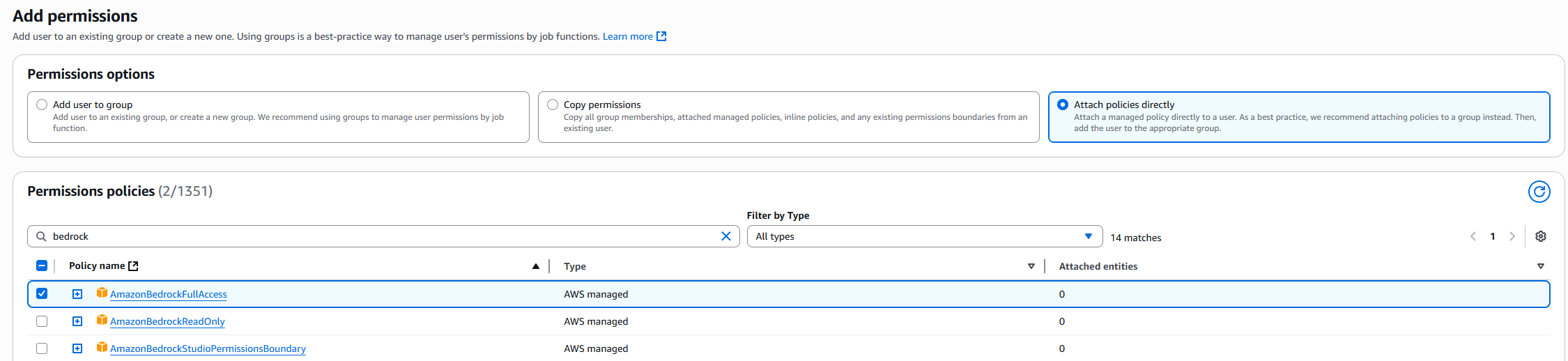Click the Policy name column header
This screenshot has width=1568, height=361.
point(97,266)
